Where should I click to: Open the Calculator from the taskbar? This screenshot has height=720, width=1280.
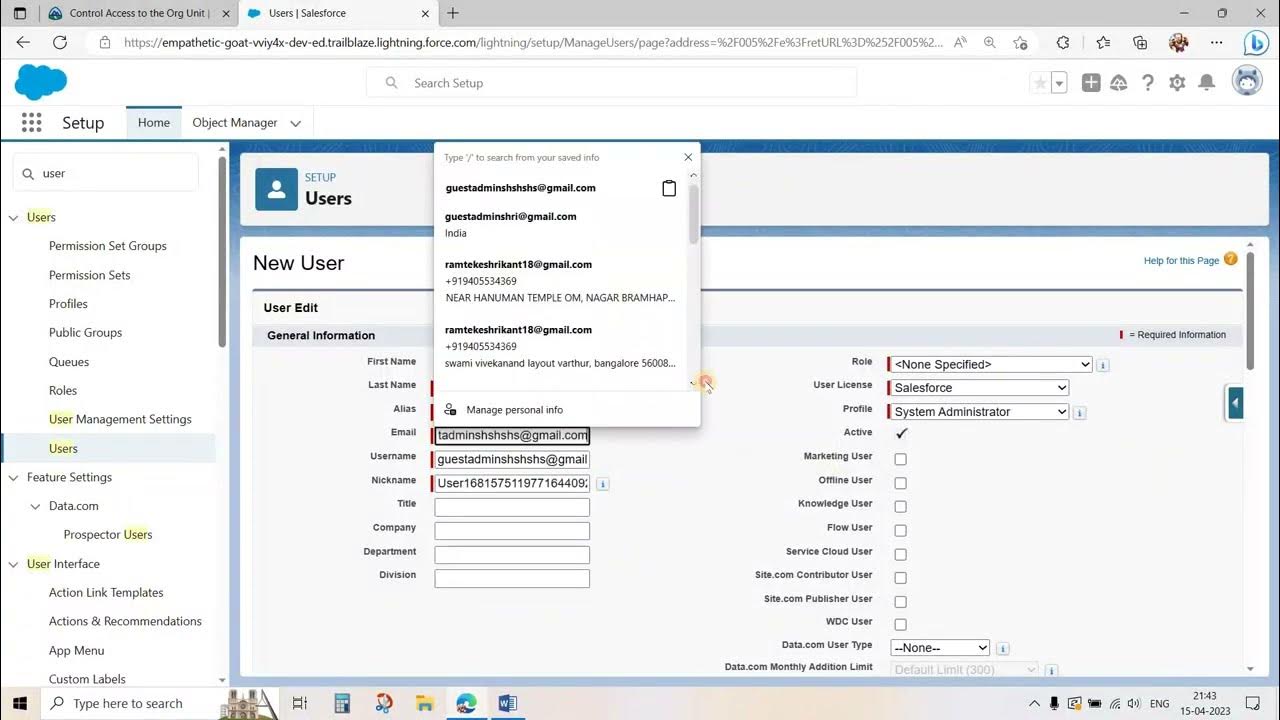point(343,703)
